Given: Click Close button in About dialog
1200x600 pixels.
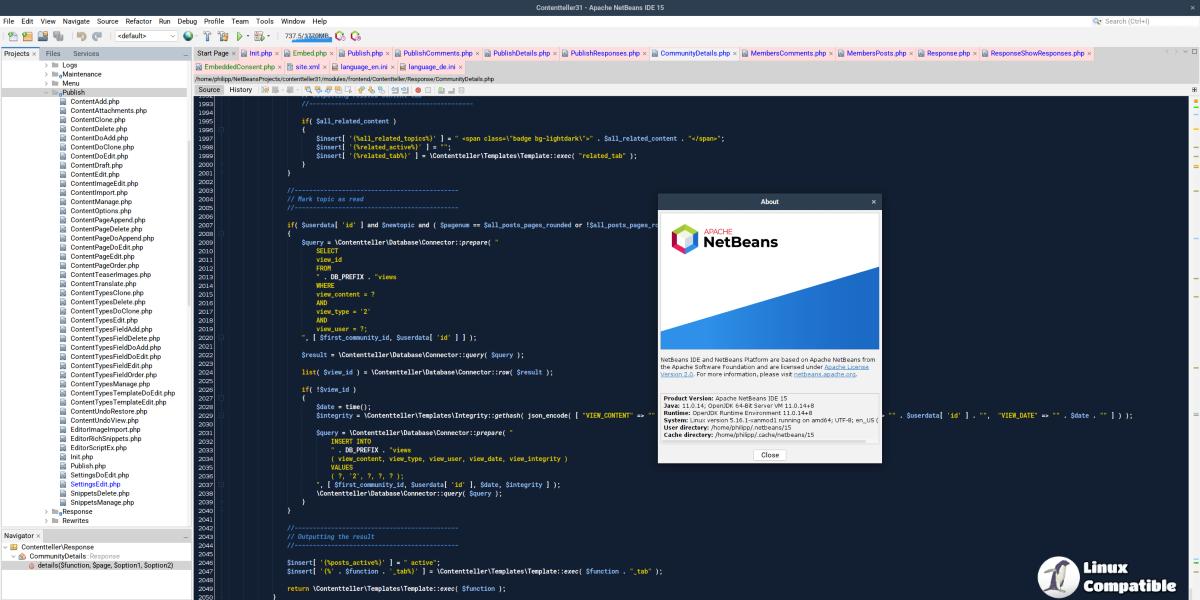Looking at the screenshot, I should (x=769, y=454).
